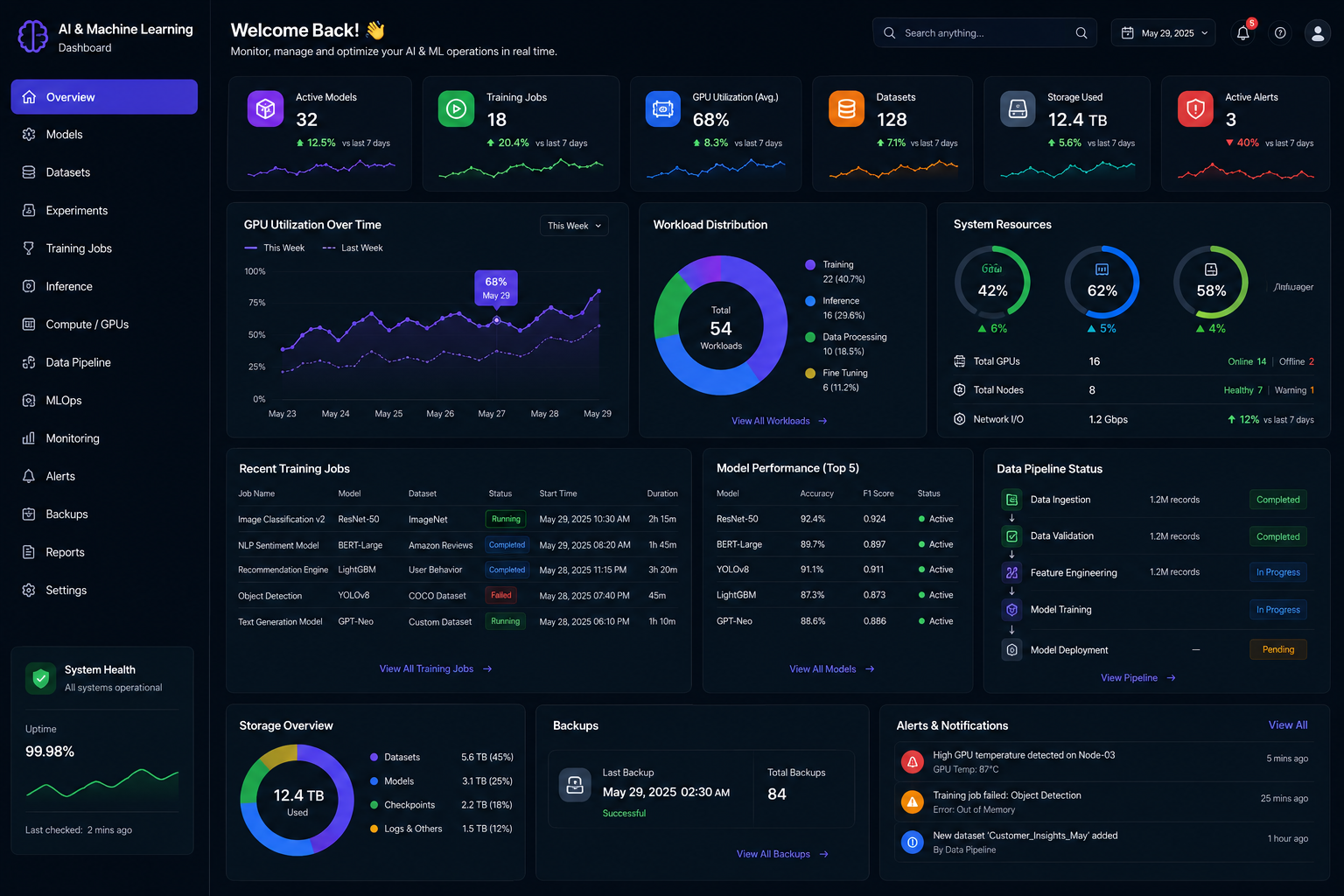This screenshot has height=896, width=1344.
Task: Click the Total Nodes icon
Action: pyautogui.click(x=959, y=390)
